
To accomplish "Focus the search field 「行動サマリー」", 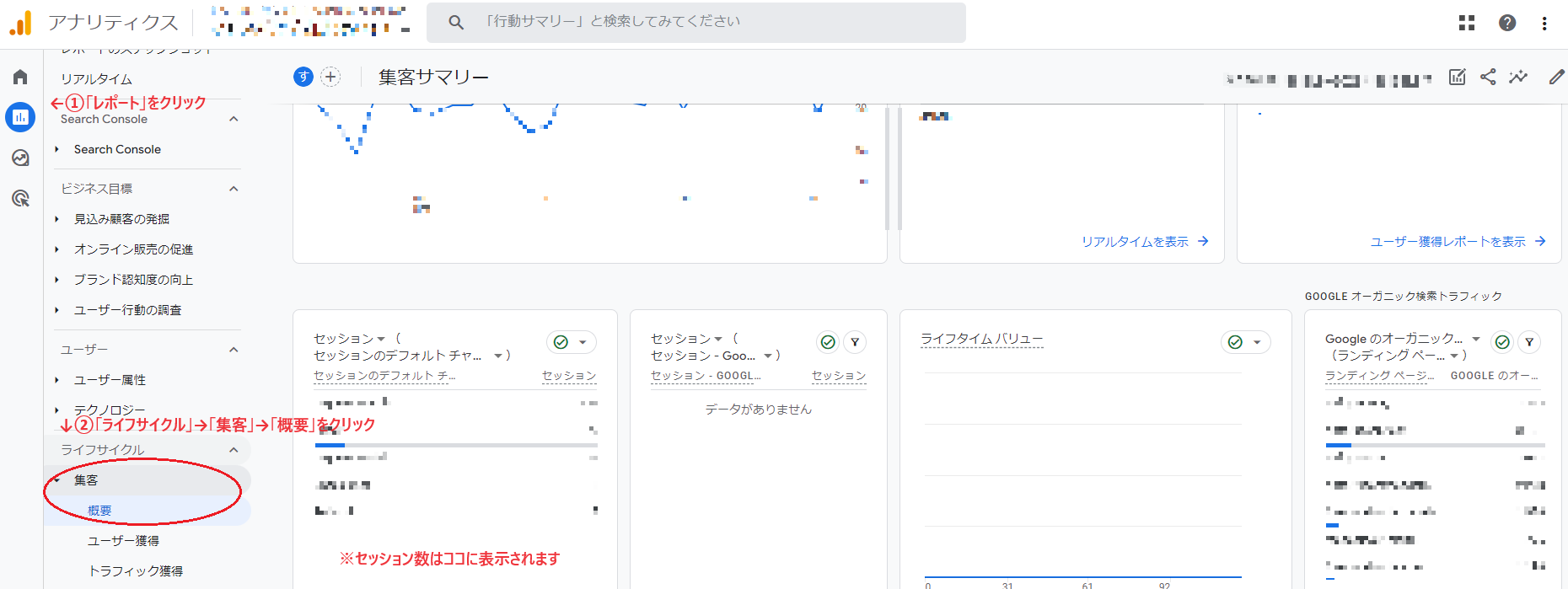I will 696,22.
